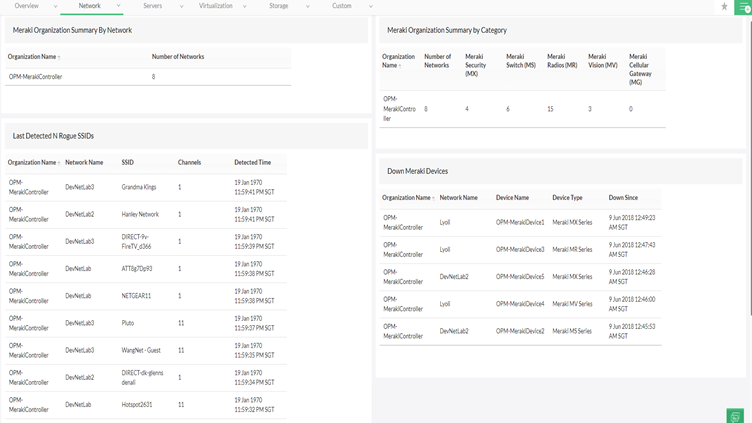Sort Summary by Category table by Organization Name
The image size is (752, 423).
398,61
